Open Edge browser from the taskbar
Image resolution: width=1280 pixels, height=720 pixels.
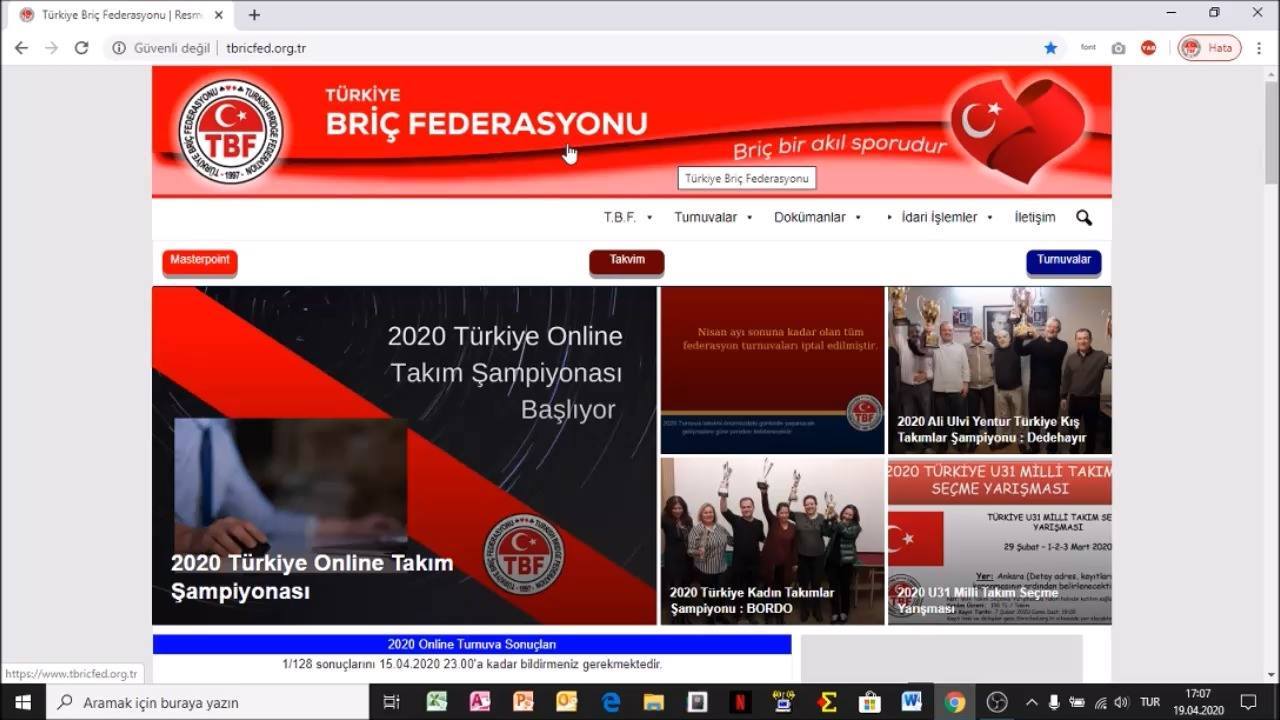point(610,702)
